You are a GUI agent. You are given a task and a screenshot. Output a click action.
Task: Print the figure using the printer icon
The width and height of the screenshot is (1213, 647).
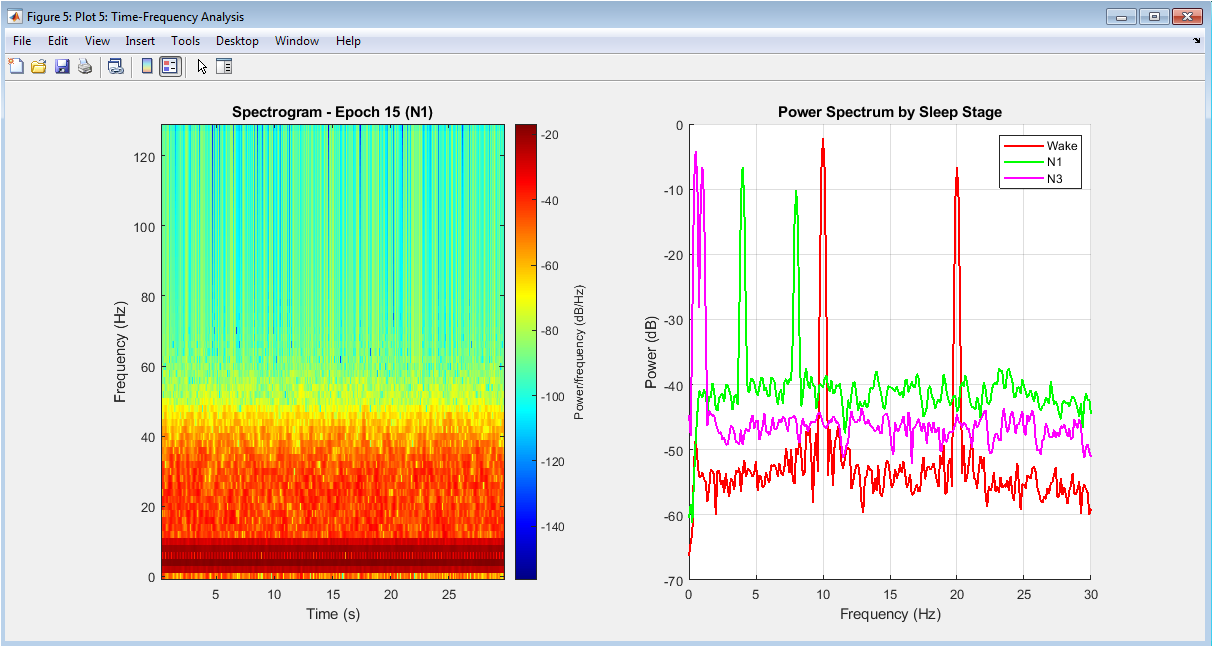pos(85,67)
